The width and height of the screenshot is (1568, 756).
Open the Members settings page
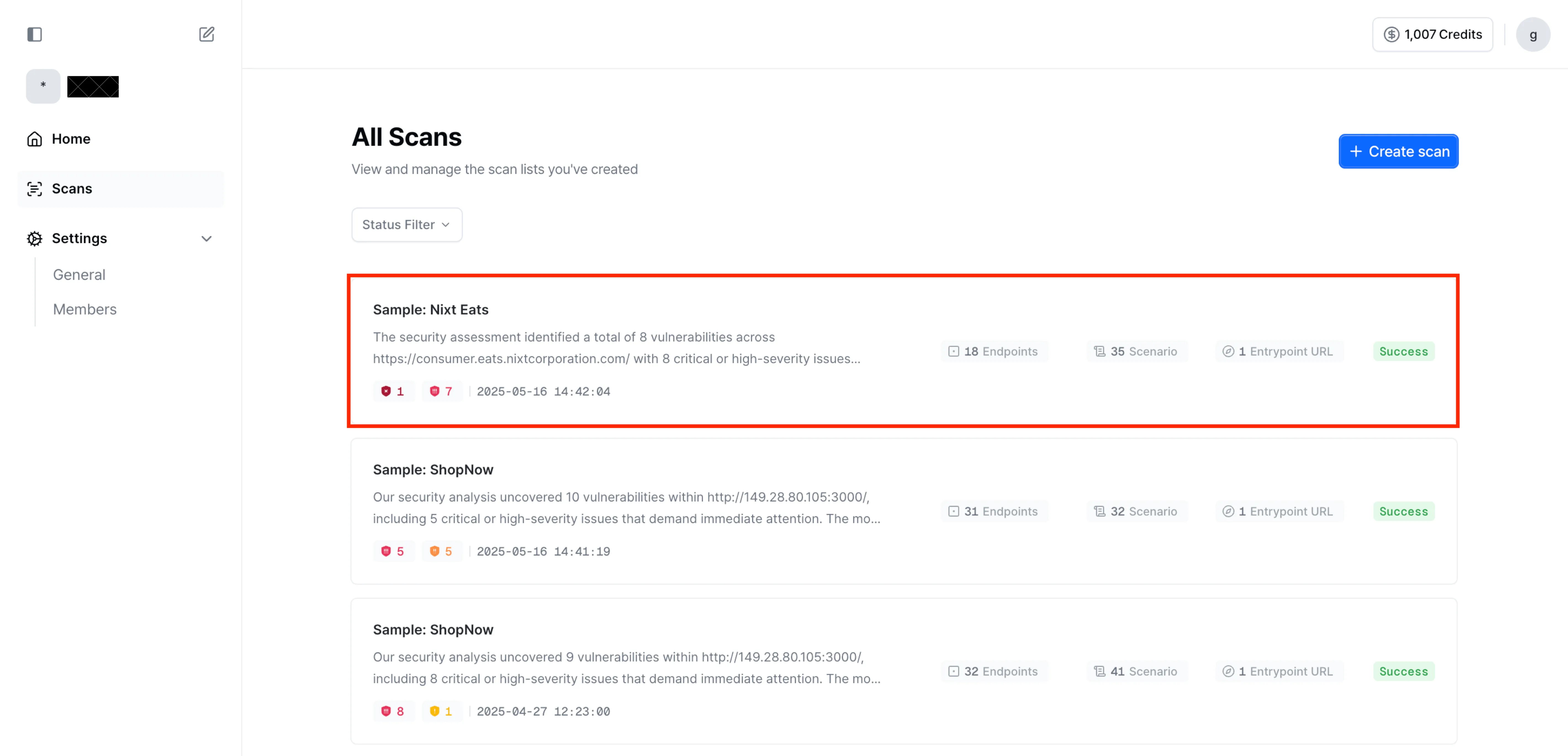click(84, 309)
